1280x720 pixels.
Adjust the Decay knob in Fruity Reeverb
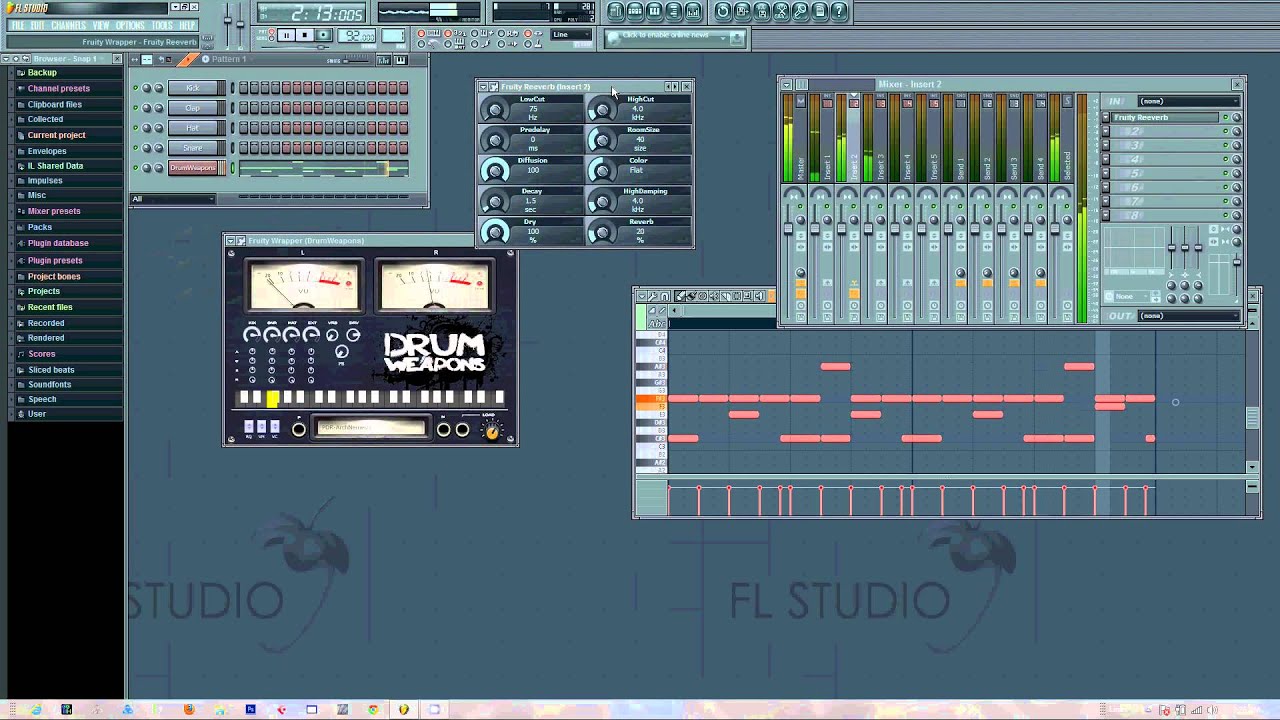point(495,201)
